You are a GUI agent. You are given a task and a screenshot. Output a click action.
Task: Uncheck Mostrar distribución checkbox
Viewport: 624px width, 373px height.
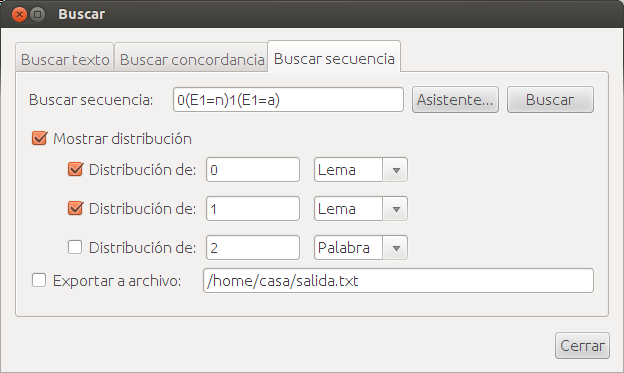coord(39,139)
